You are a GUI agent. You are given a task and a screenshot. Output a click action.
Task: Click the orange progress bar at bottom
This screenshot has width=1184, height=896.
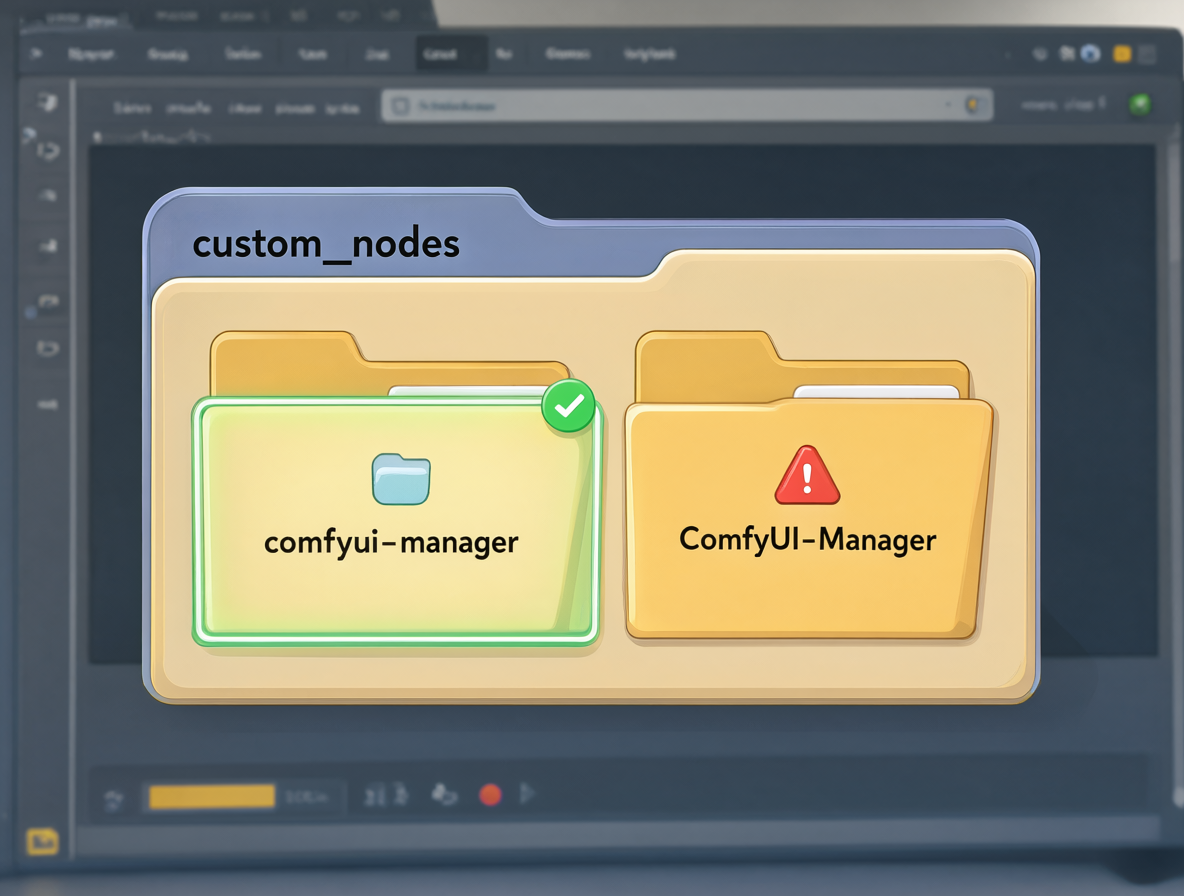coord(212,796)
